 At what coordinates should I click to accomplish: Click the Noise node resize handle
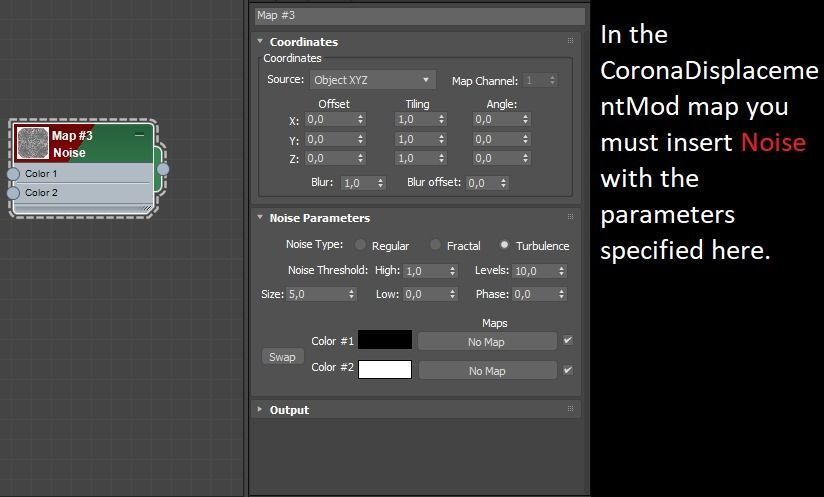point(148,209)
